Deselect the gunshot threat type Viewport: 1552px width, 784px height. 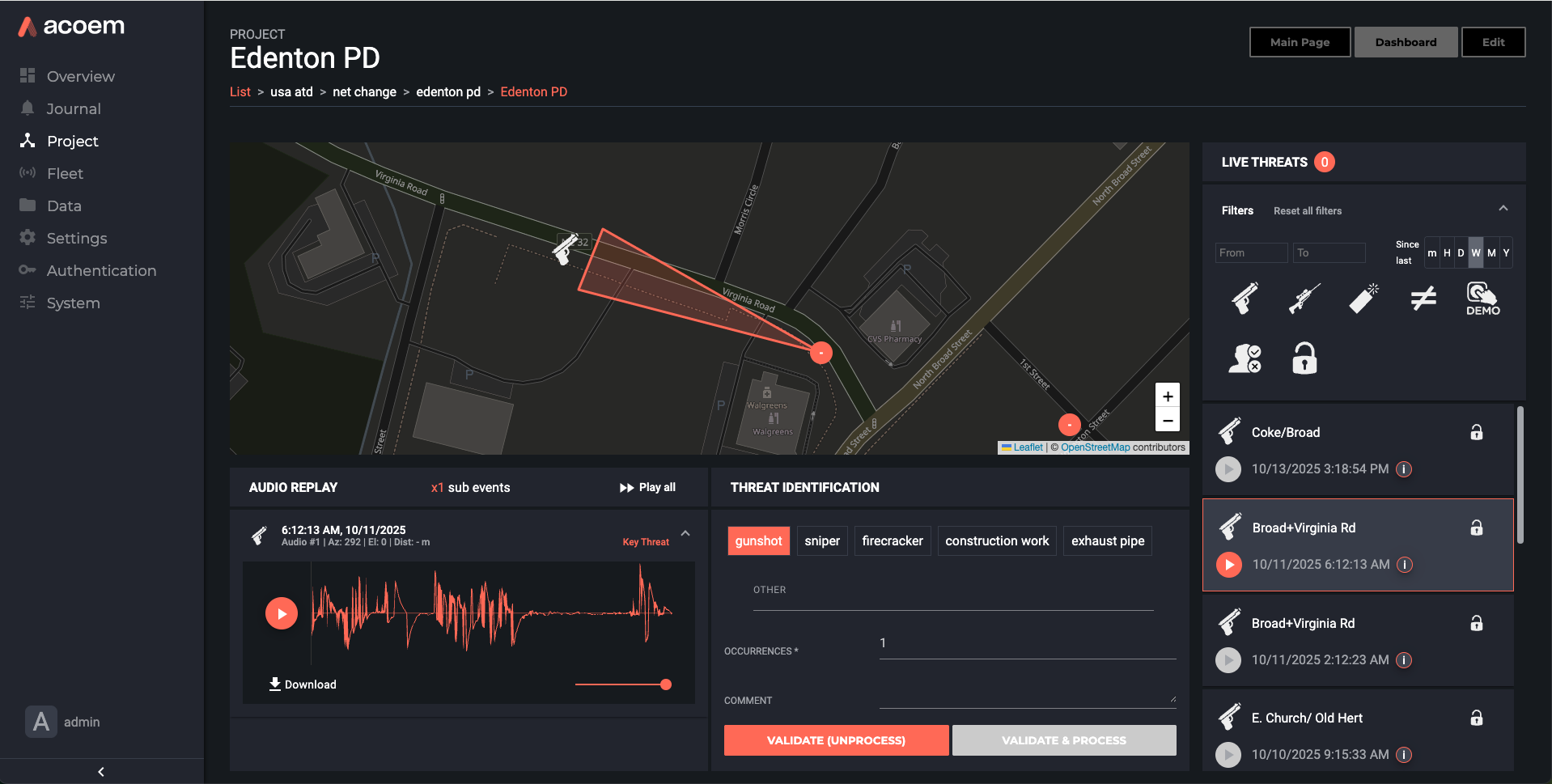758,540
